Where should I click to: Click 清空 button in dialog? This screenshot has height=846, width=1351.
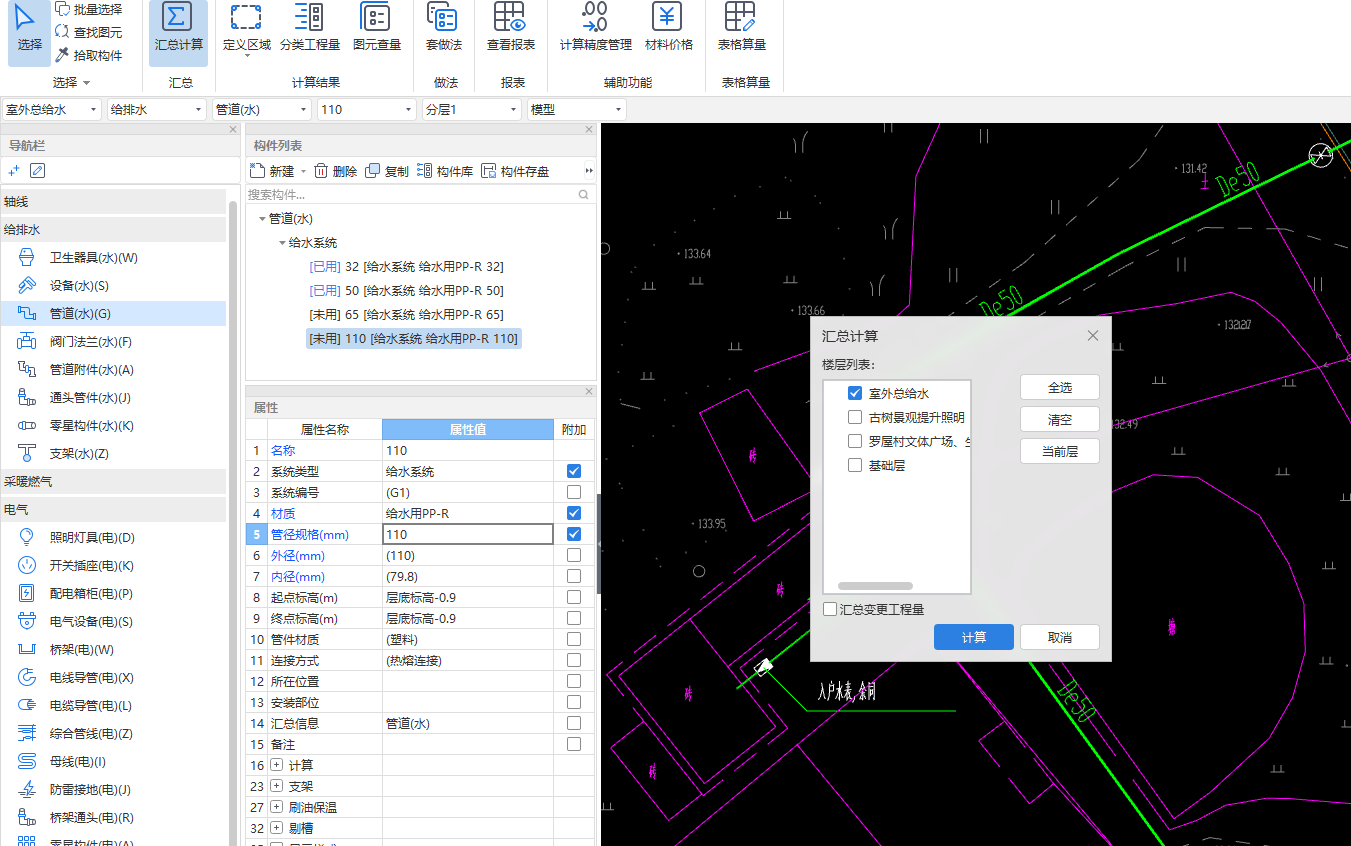tap(1060, 419)
